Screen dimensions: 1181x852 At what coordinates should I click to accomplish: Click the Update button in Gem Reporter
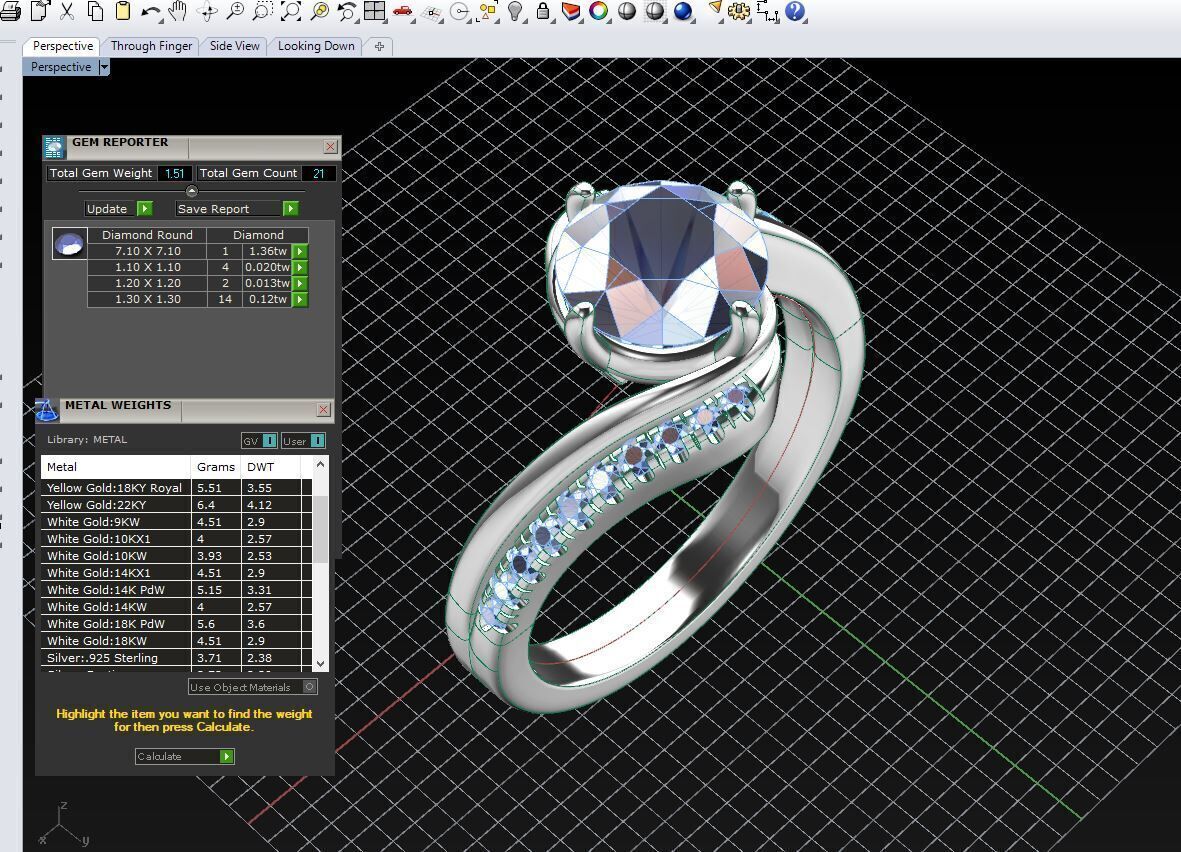click(x=119, y=209)
